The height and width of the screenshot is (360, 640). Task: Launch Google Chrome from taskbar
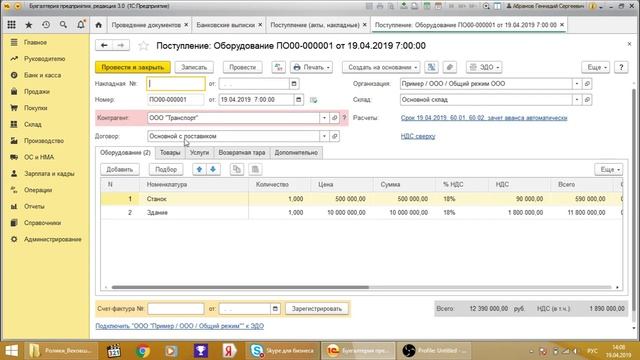coord(143,351)
